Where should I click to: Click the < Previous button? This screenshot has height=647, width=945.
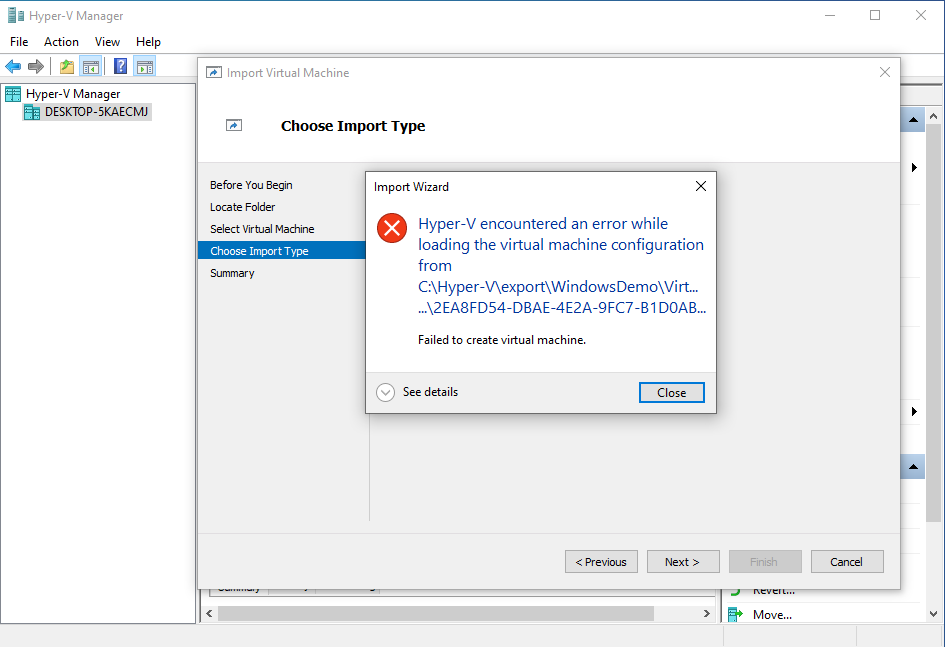[601, 561]
